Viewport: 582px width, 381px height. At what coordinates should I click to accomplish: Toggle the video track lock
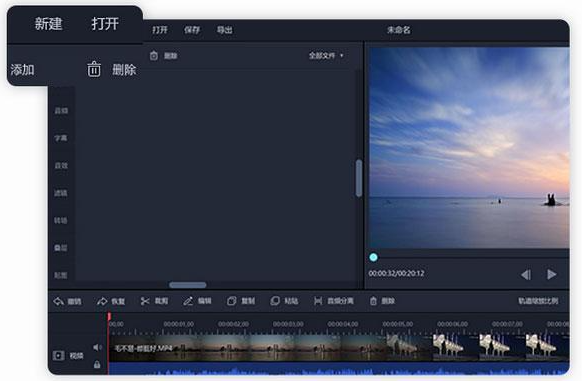97,364
